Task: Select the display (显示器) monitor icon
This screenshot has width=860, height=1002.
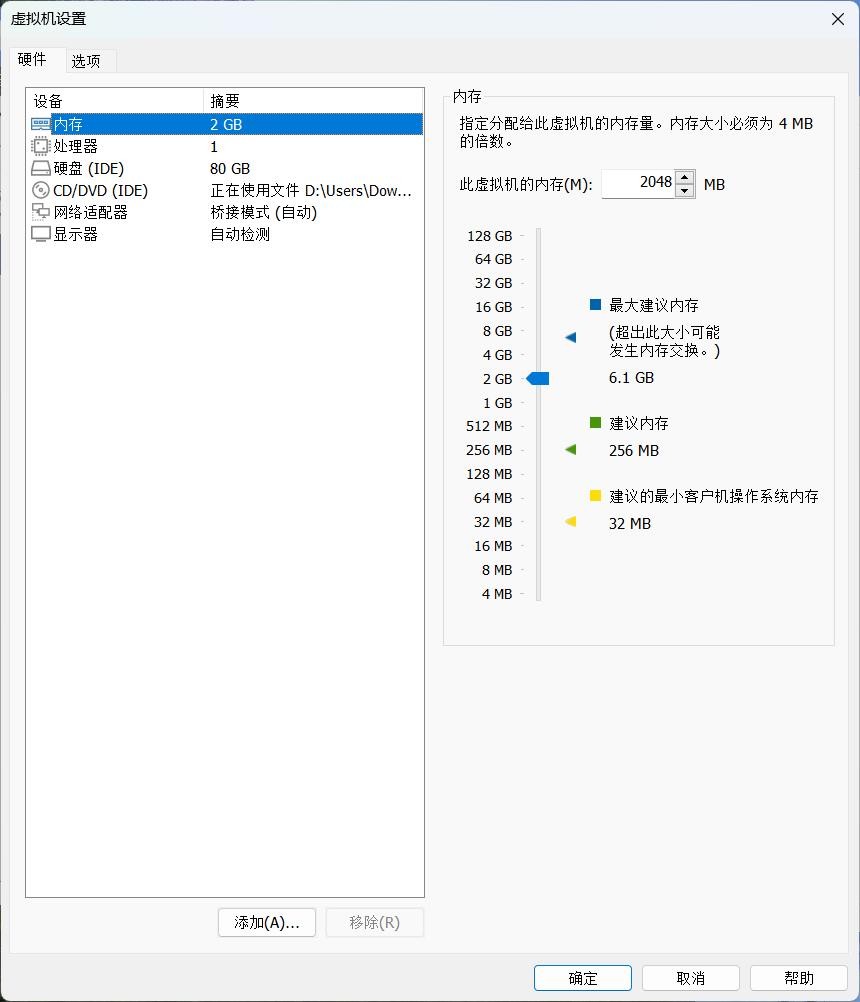Action: [40, 235]
